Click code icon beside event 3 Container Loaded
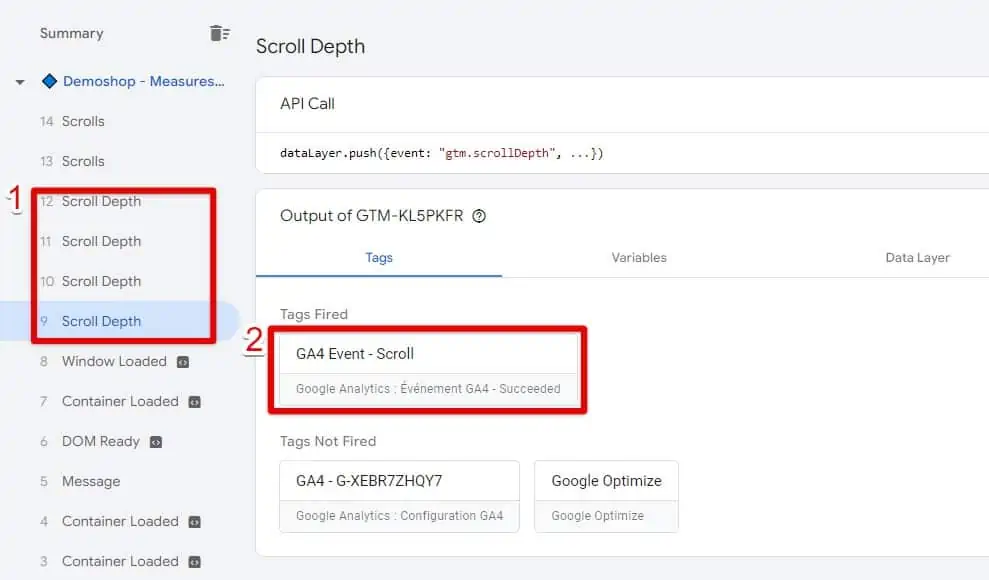Screen dimensions: 989x580 click(x=195, y=561)
